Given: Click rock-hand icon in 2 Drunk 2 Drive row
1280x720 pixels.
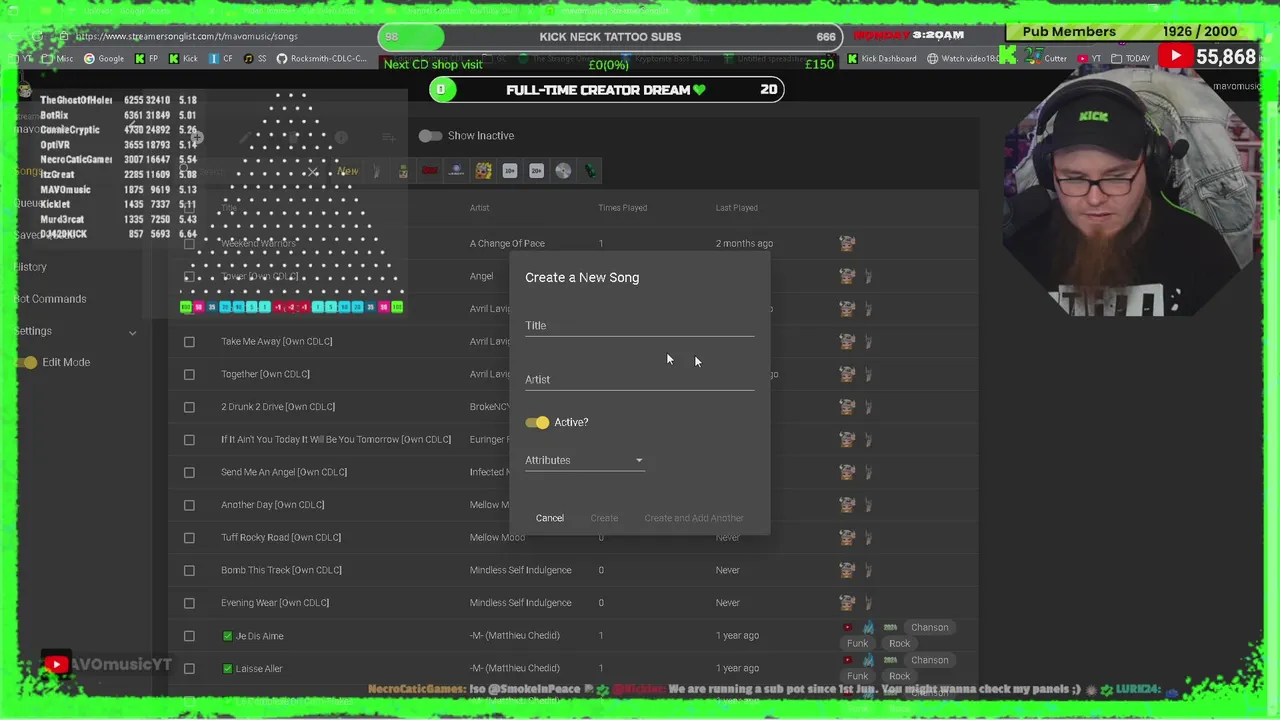Looking at the screenshot, I should (868, 407).
